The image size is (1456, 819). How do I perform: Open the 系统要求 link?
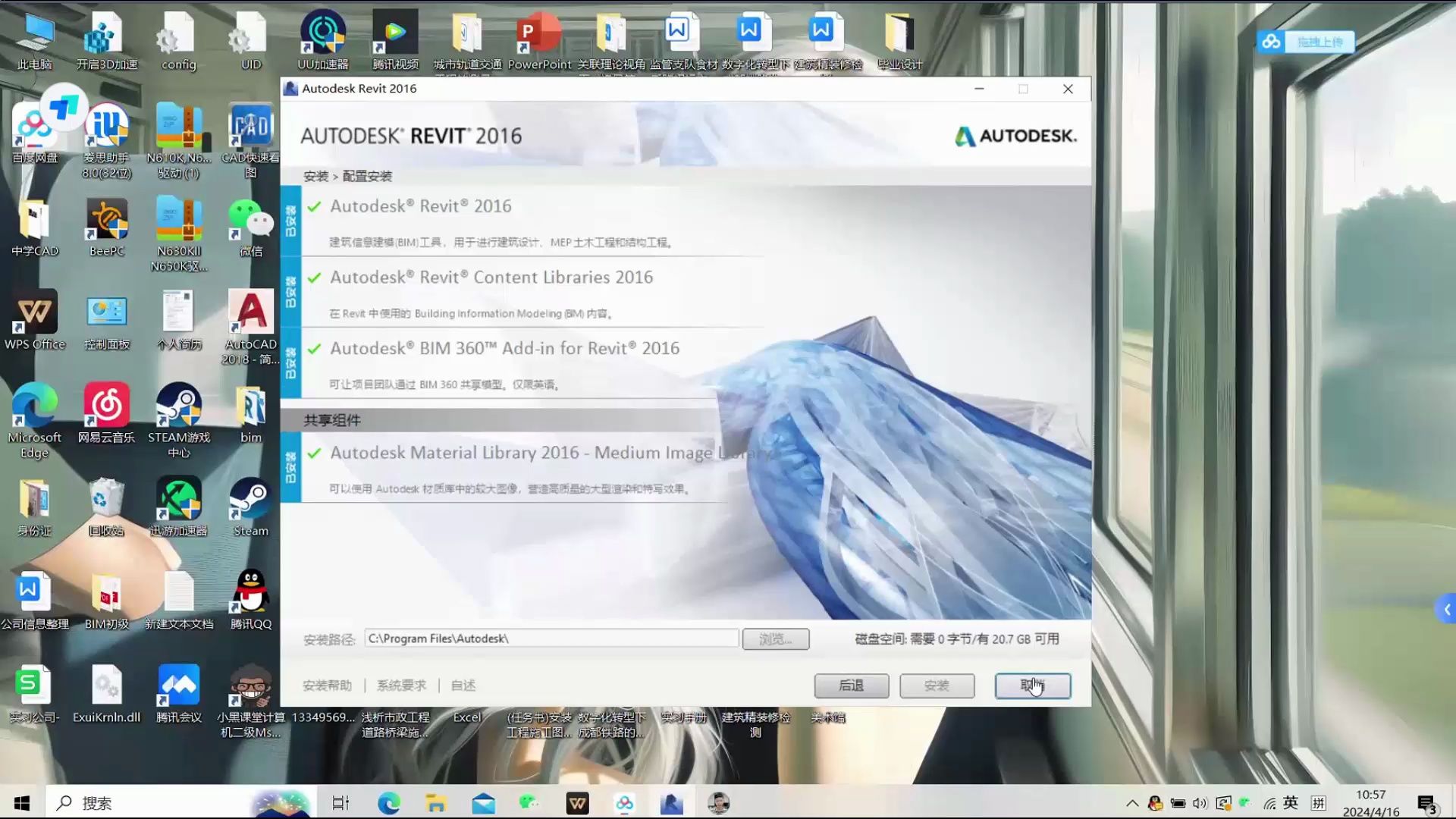(x=401, y=685)
